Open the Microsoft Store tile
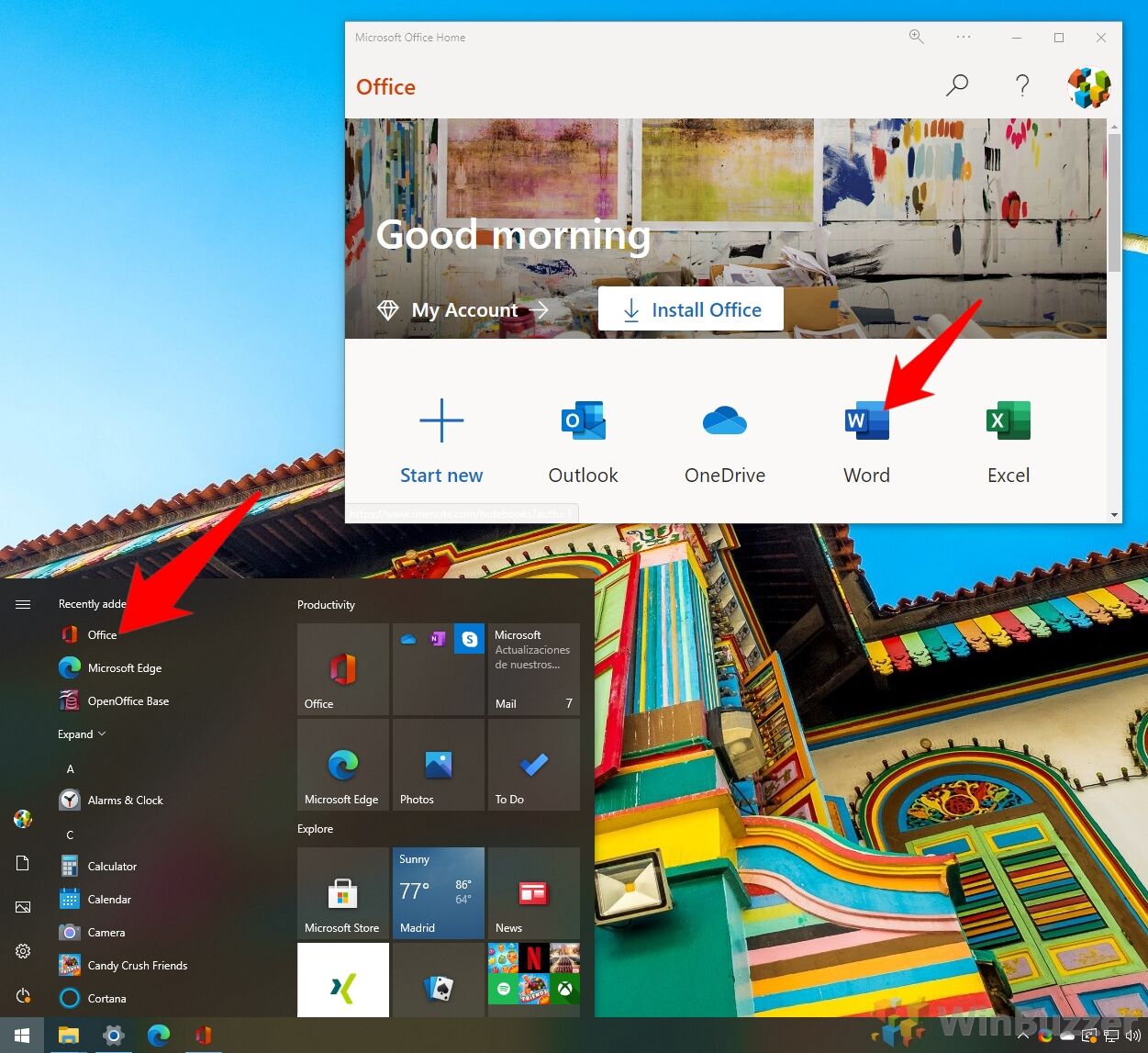Viewport: 1148px width, 1053px height. [x=342, y=893]
